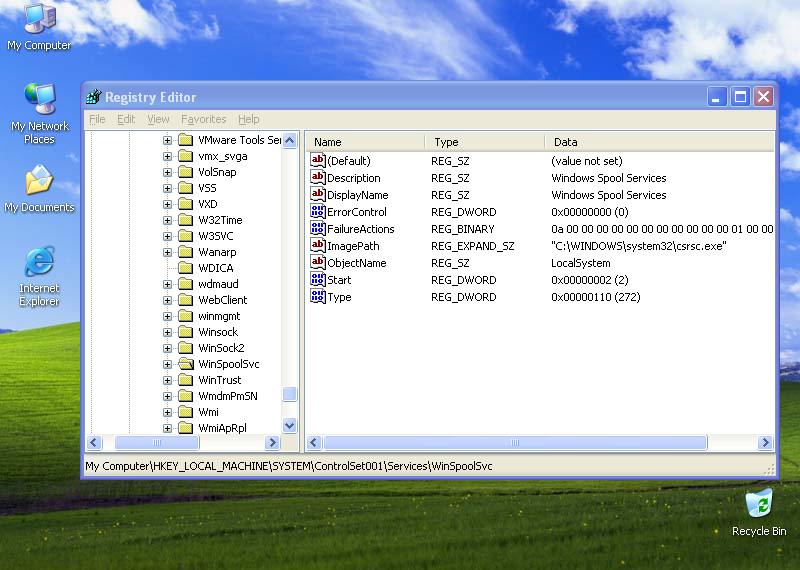Screen dimensions: 800x570
Task: Expand the VXD key node
Action: coord(167,204)
